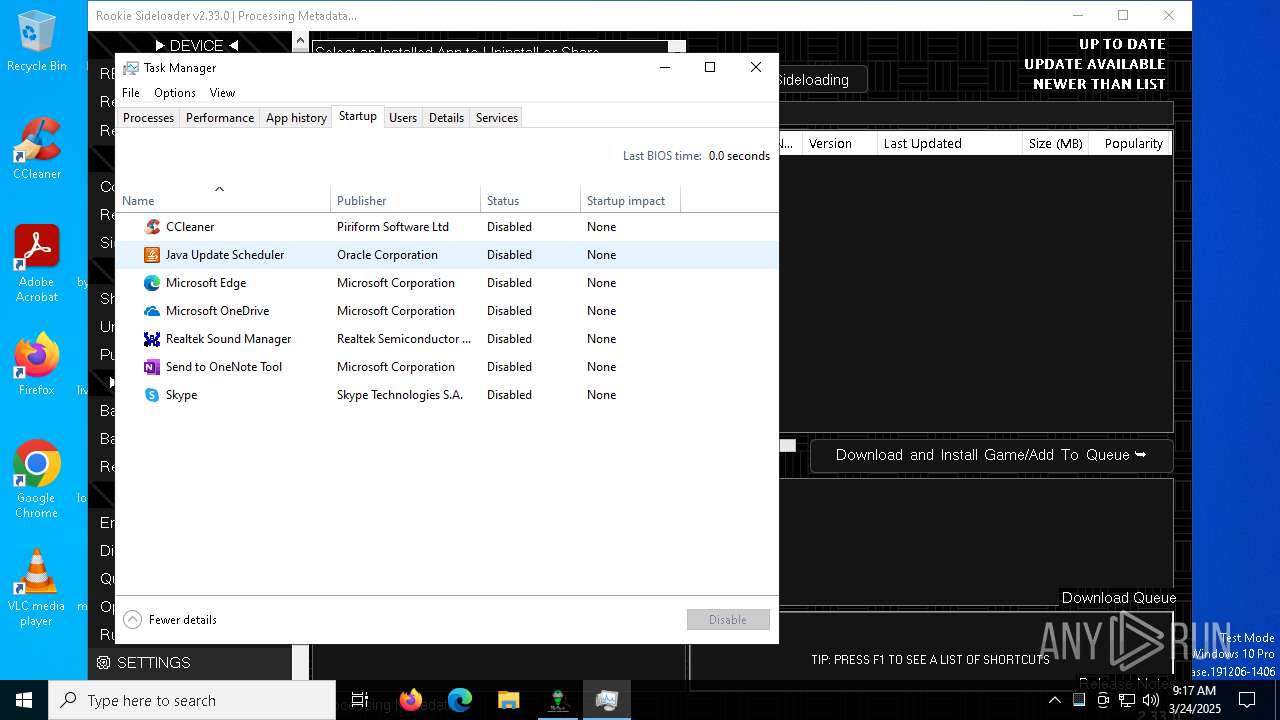This screenshot has width=1280, height=720.
Task: Open the notification center icon
Action: 1247,700
